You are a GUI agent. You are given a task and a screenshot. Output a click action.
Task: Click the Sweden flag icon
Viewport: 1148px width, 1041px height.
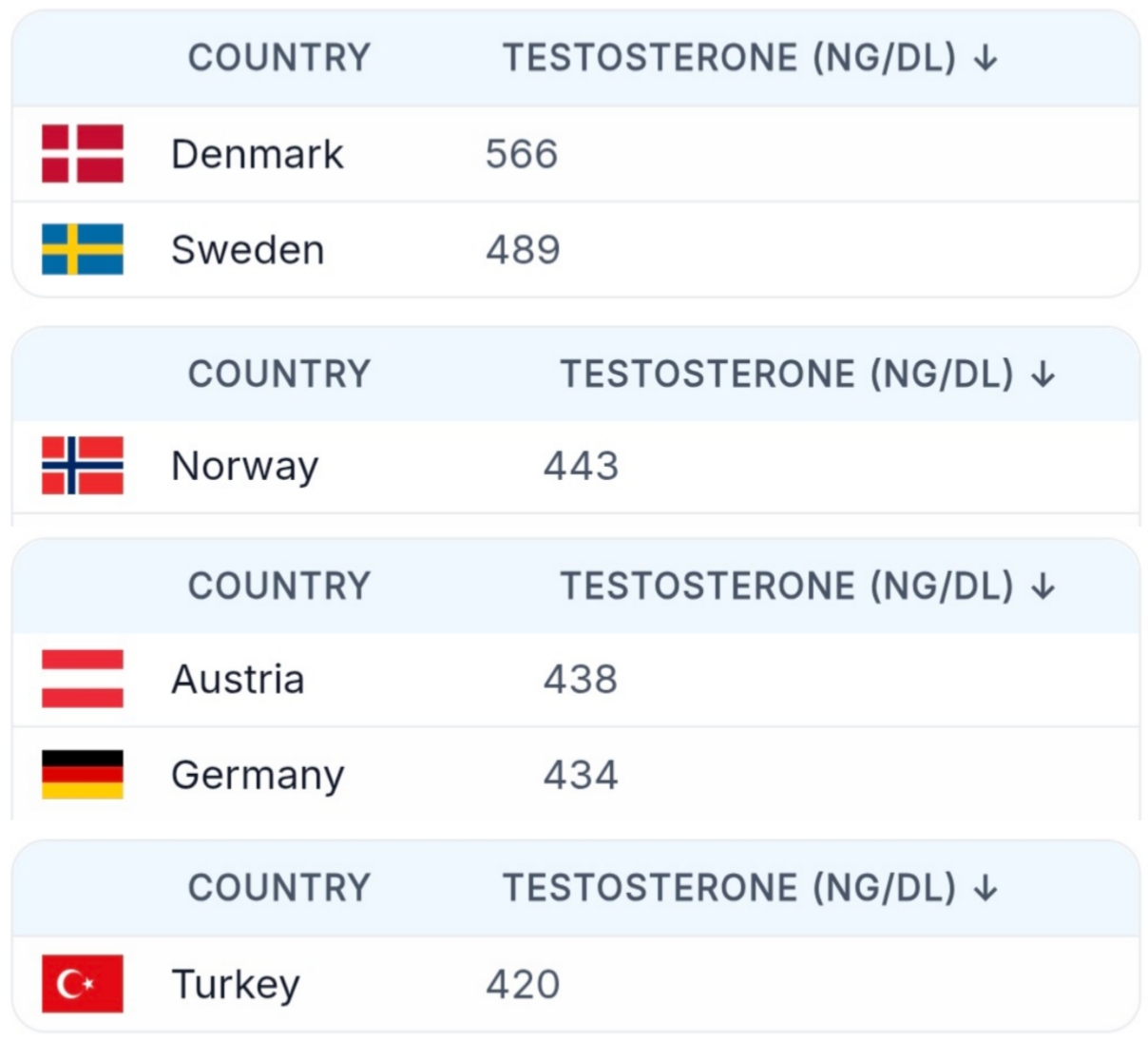click(x=83, y=249)
